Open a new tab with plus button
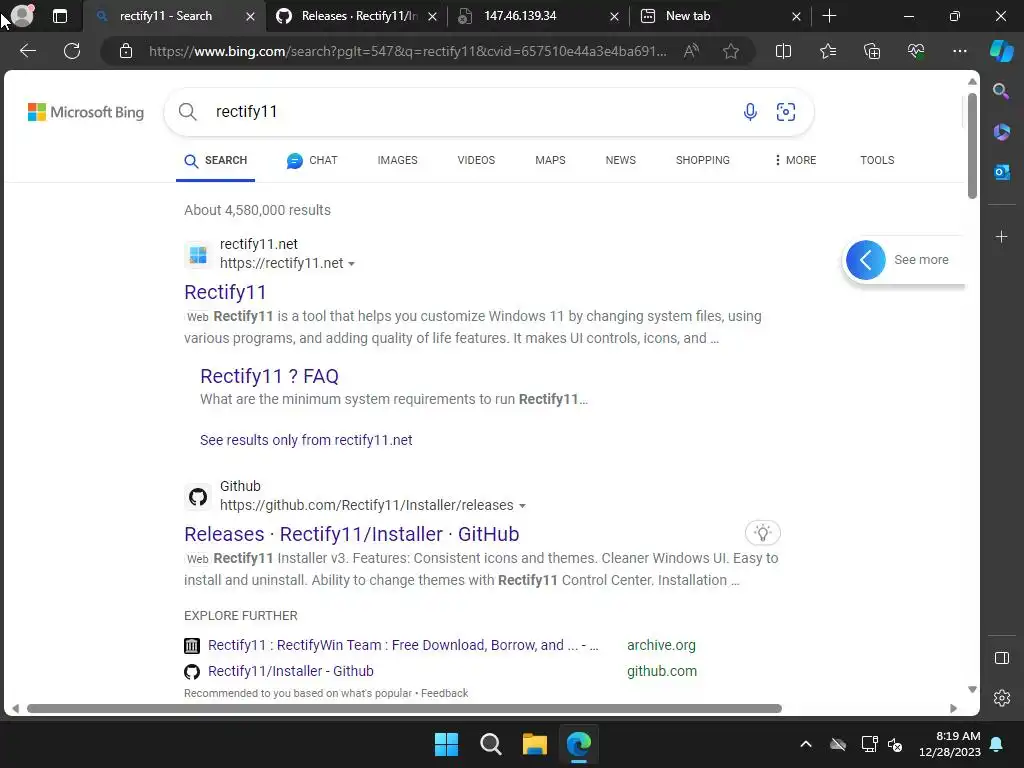The width and height of the screenshot is (1024, 768). (x=829, y=16)
